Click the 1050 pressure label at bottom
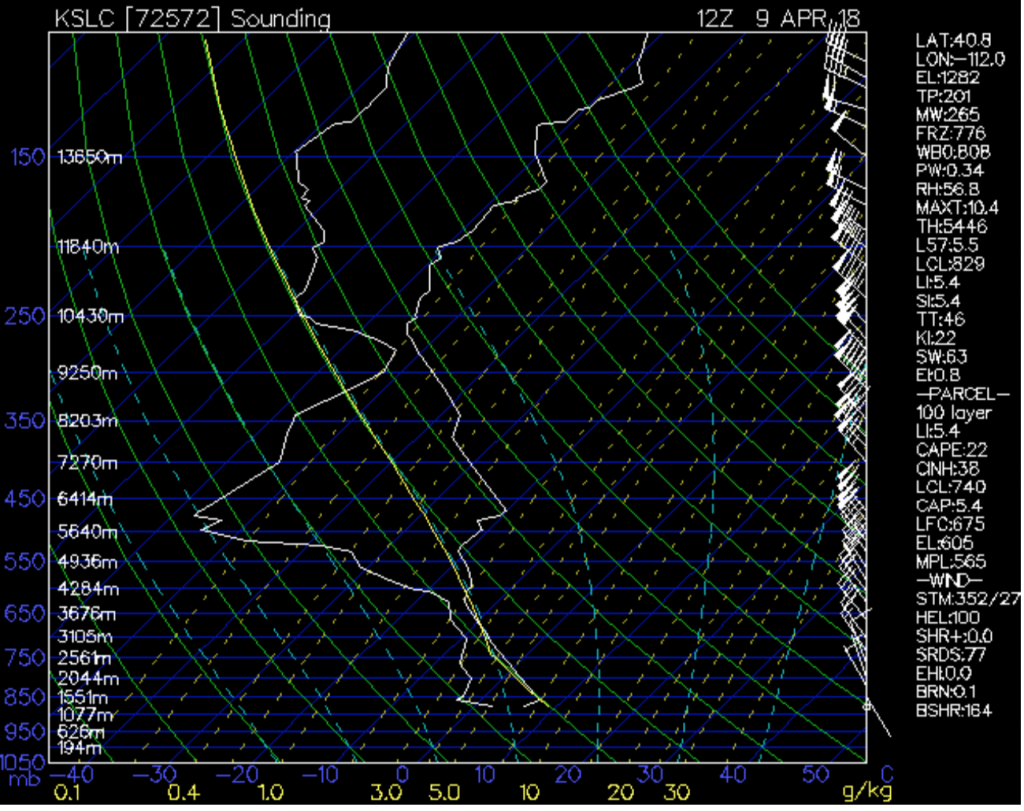This screenshot has width=1024, height=811. click(x=23, y=761)
